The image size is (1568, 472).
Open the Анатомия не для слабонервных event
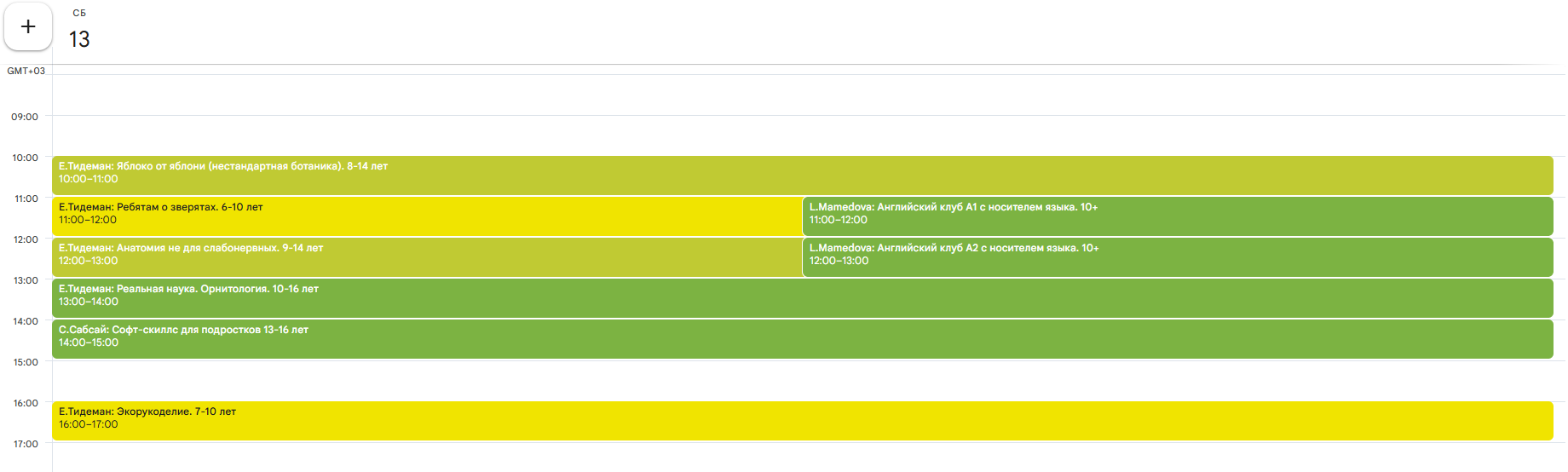pos(426,256)
